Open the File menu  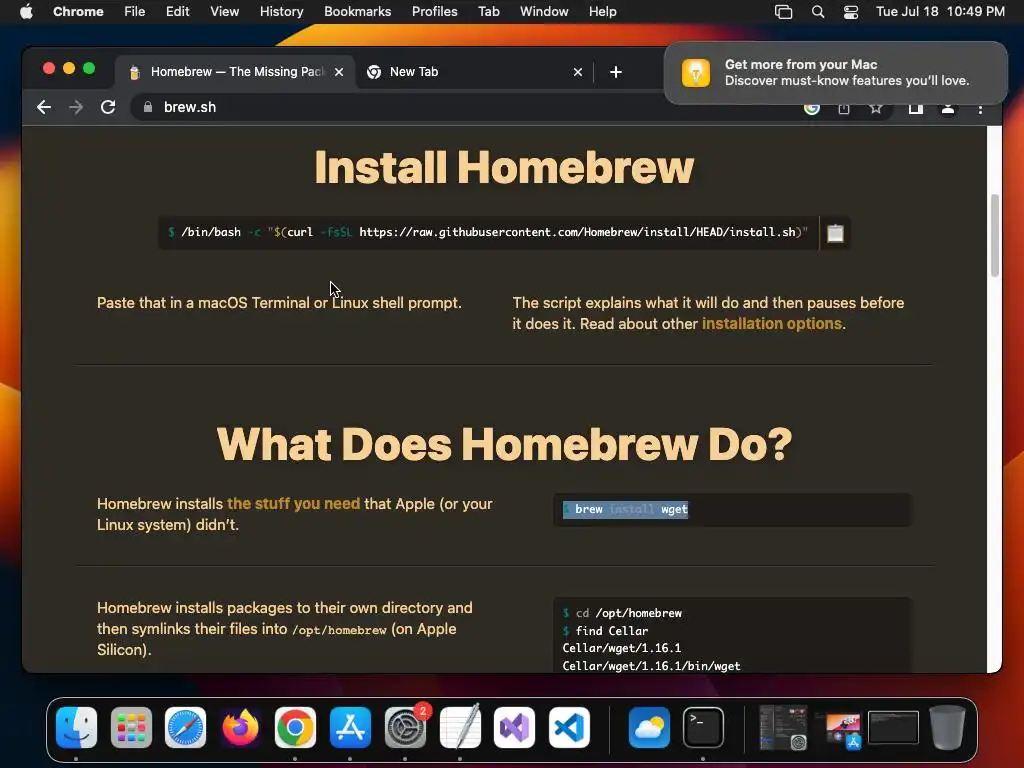tap(135, 12)
